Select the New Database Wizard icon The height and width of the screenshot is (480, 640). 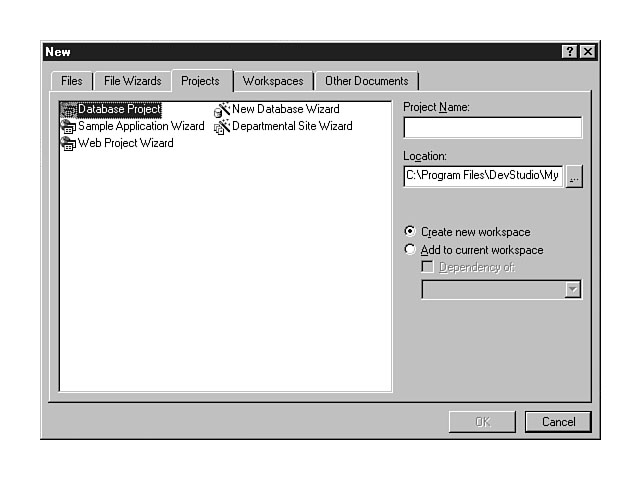click(x=222, y=110)
